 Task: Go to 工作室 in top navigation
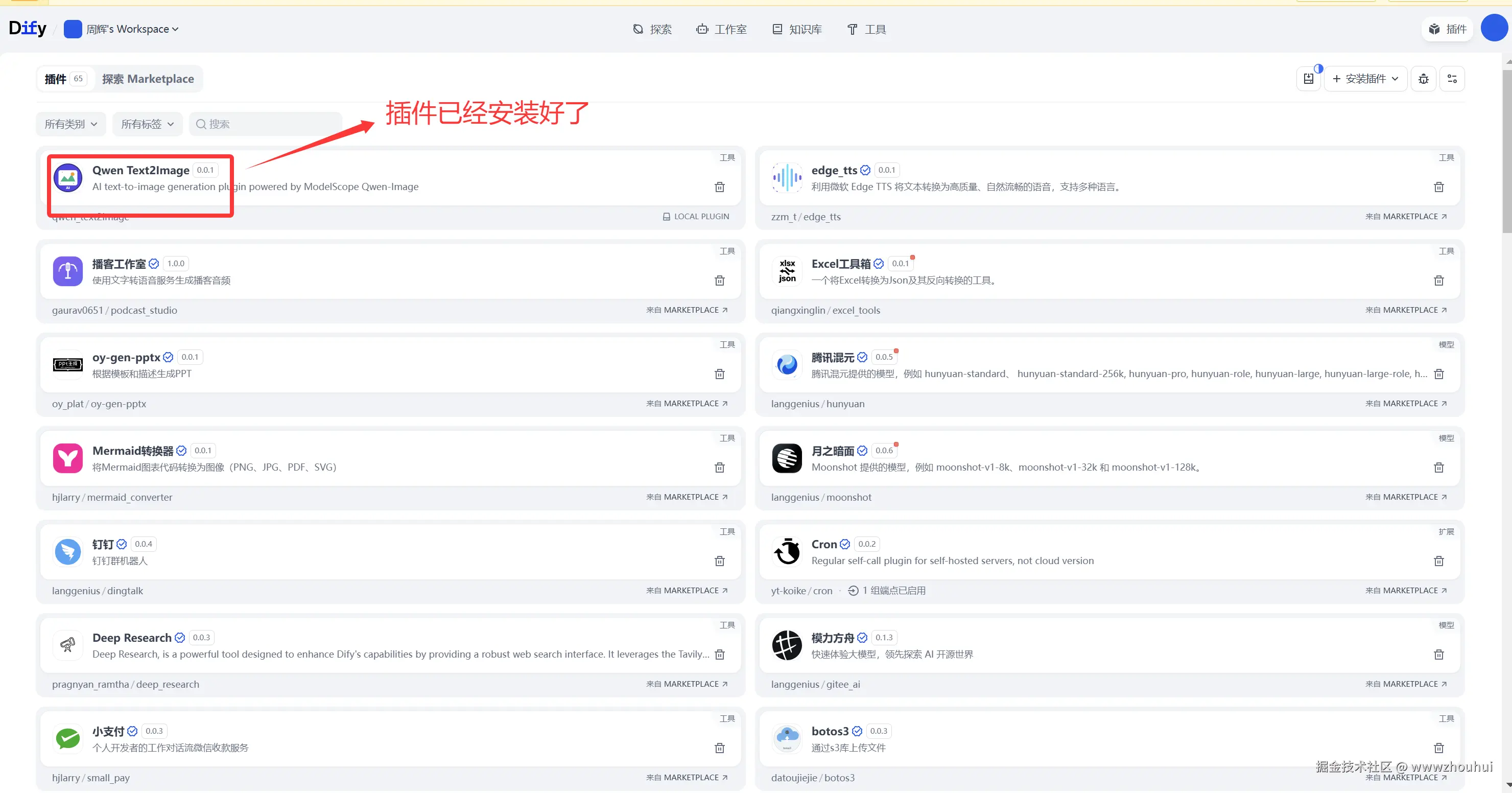(x=721, y=29)
